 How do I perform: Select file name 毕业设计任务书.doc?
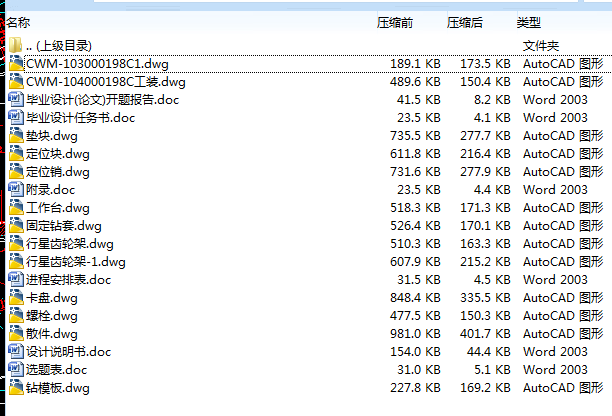click(80, 117)
